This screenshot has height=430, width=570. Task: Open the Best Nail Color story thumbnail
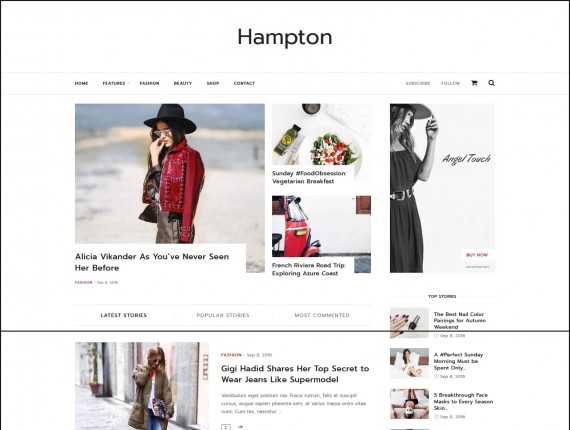click(409, 323)
